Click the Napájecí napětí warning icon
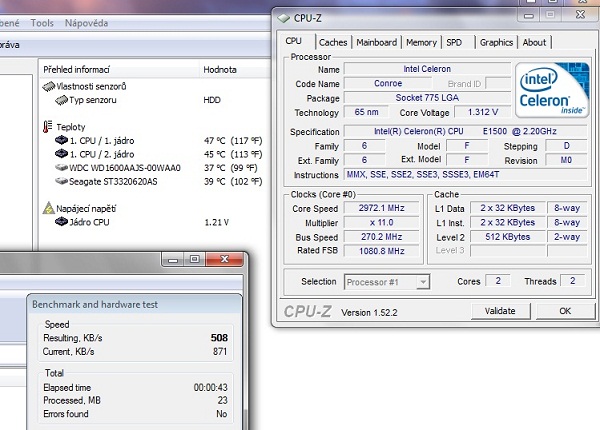Image resolution: width=600 pixels, height=430 pixels. tap(49, 207)
